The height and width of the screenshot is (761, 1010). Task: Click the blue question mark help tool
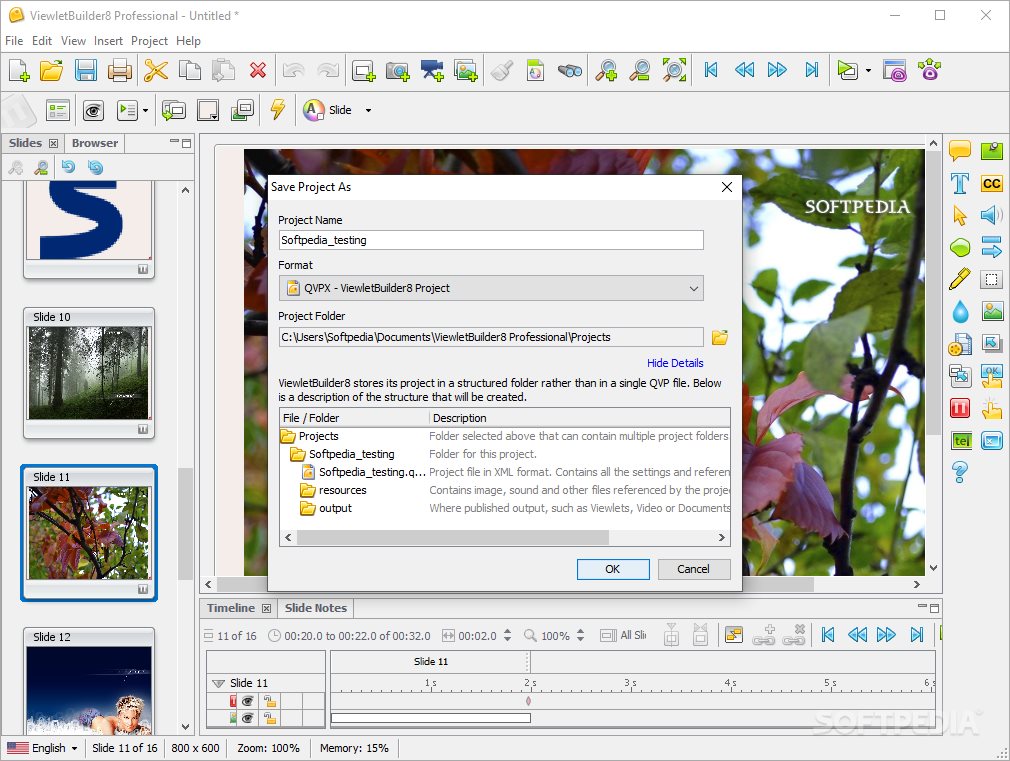pyautogui.click(x=960, y=472)
